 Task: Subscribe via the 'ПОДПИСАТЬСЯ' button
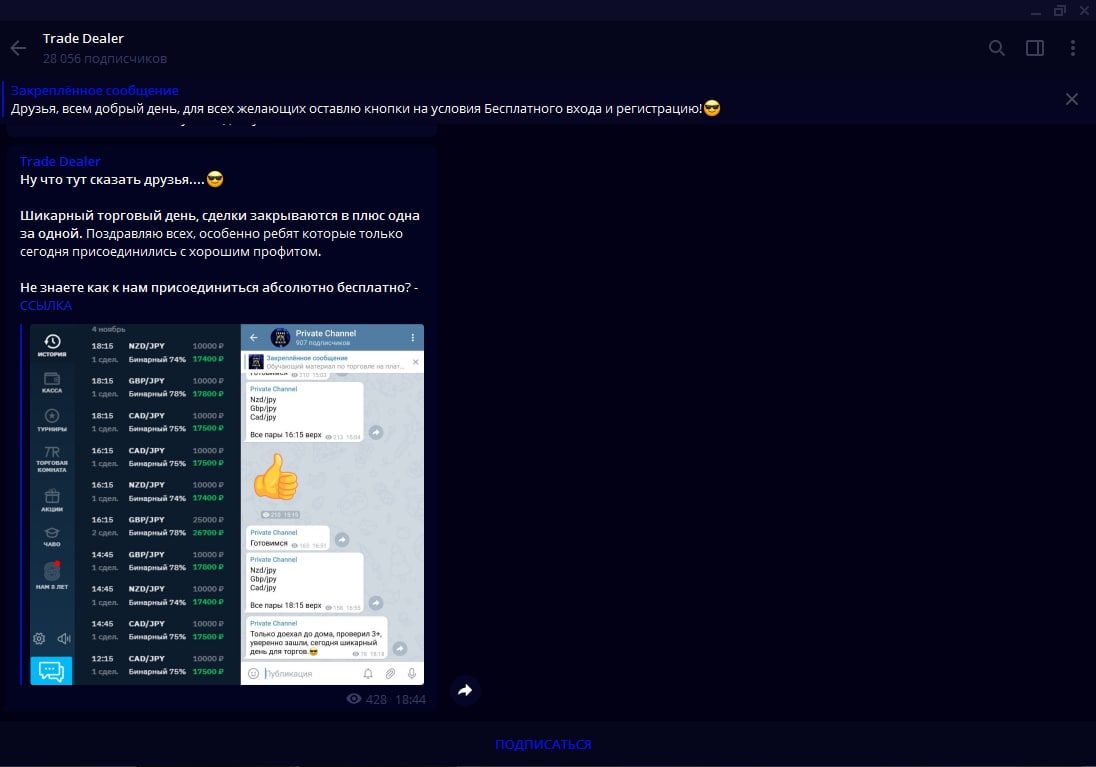point(543,745)
